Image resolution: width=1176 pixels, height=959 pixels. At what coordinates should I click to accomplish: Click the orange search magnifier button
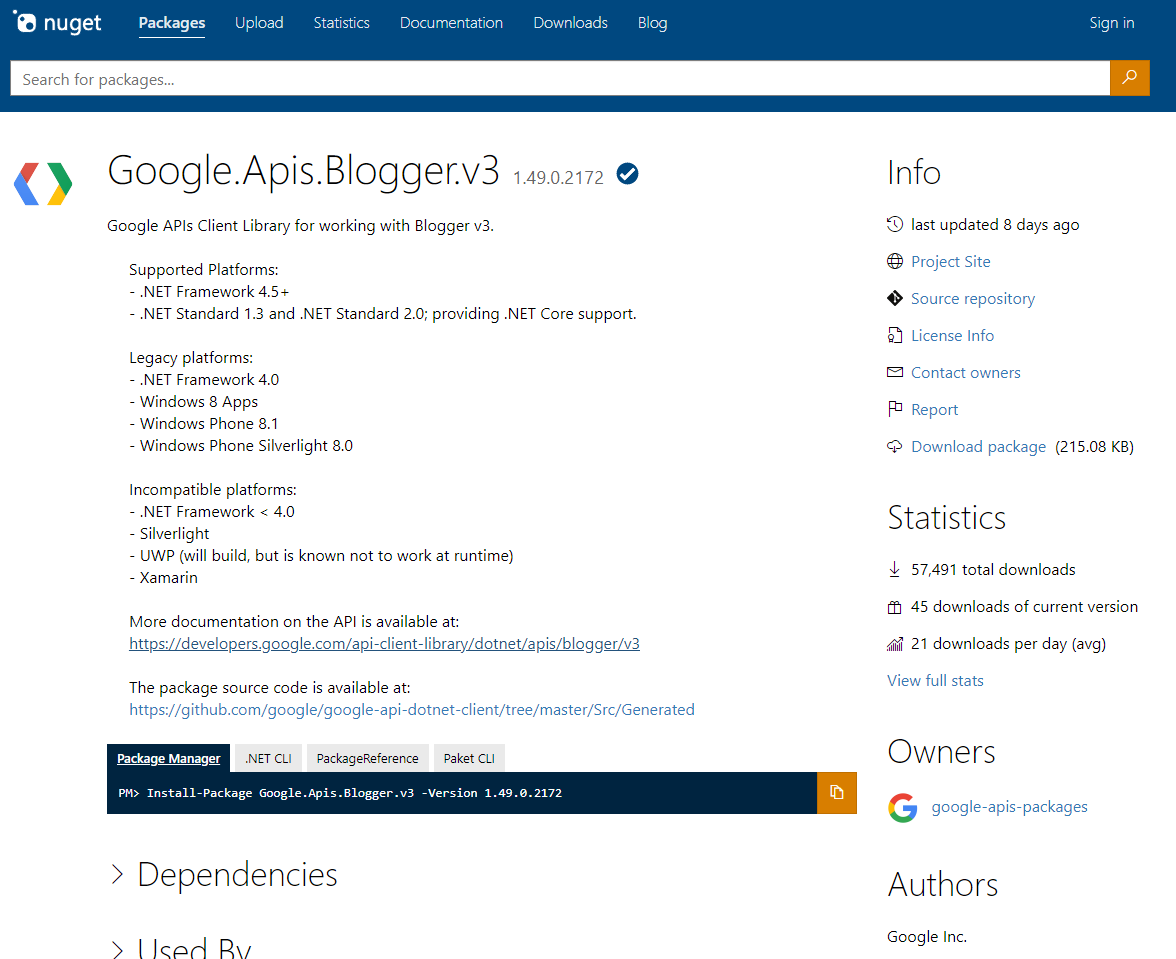(x=1130, y=77)
